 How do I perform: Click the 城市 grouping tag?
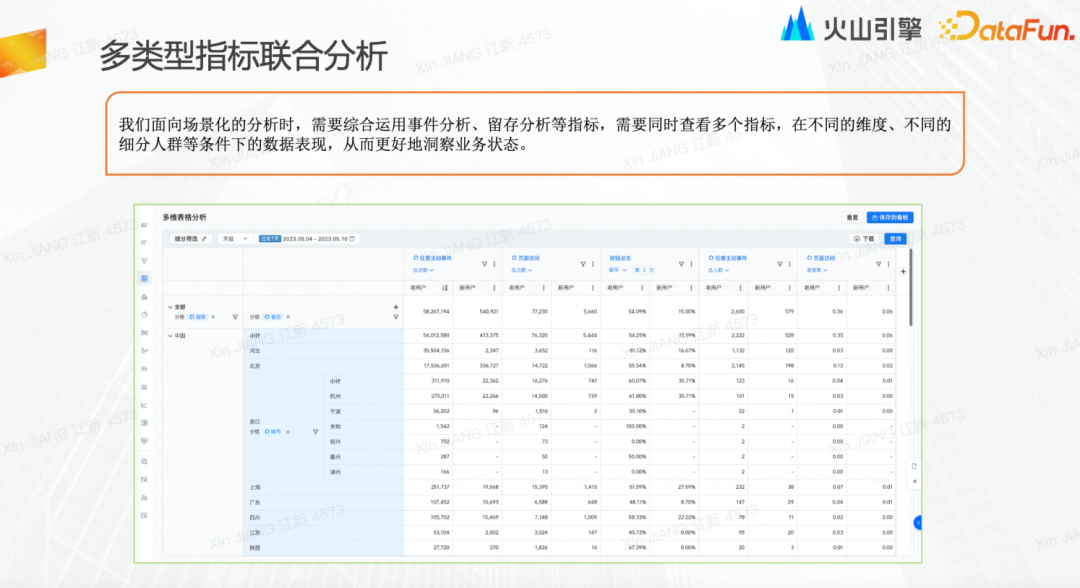click(x=273, y=432)
